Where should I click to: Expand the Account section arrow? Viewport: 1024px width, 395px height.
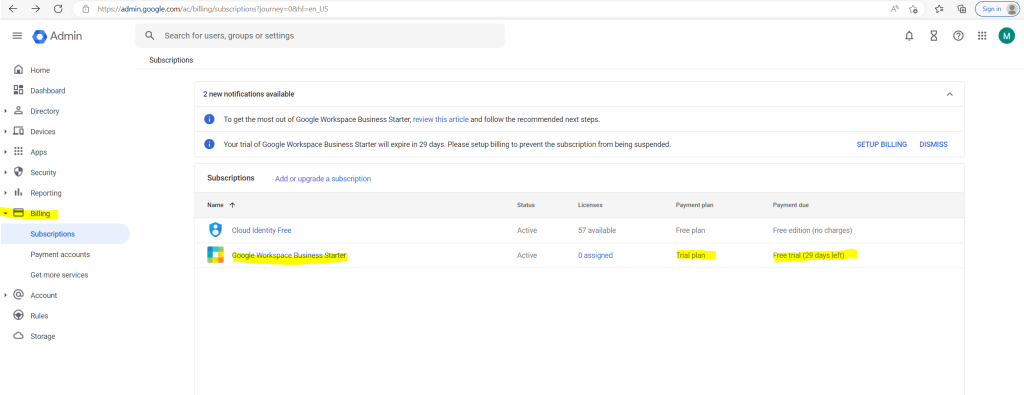[x=5, y=295]
